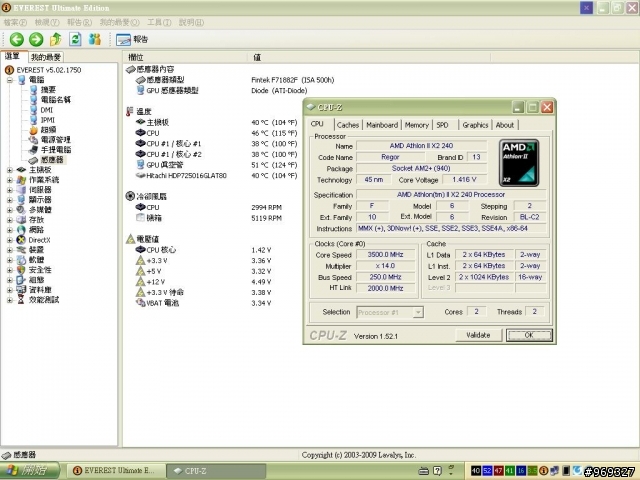Image resolution: width=640 pixels, height=480 pixels.
Task: Click the Core Speed 3500.0 MHz field
Action: click(x=385, y=255)
